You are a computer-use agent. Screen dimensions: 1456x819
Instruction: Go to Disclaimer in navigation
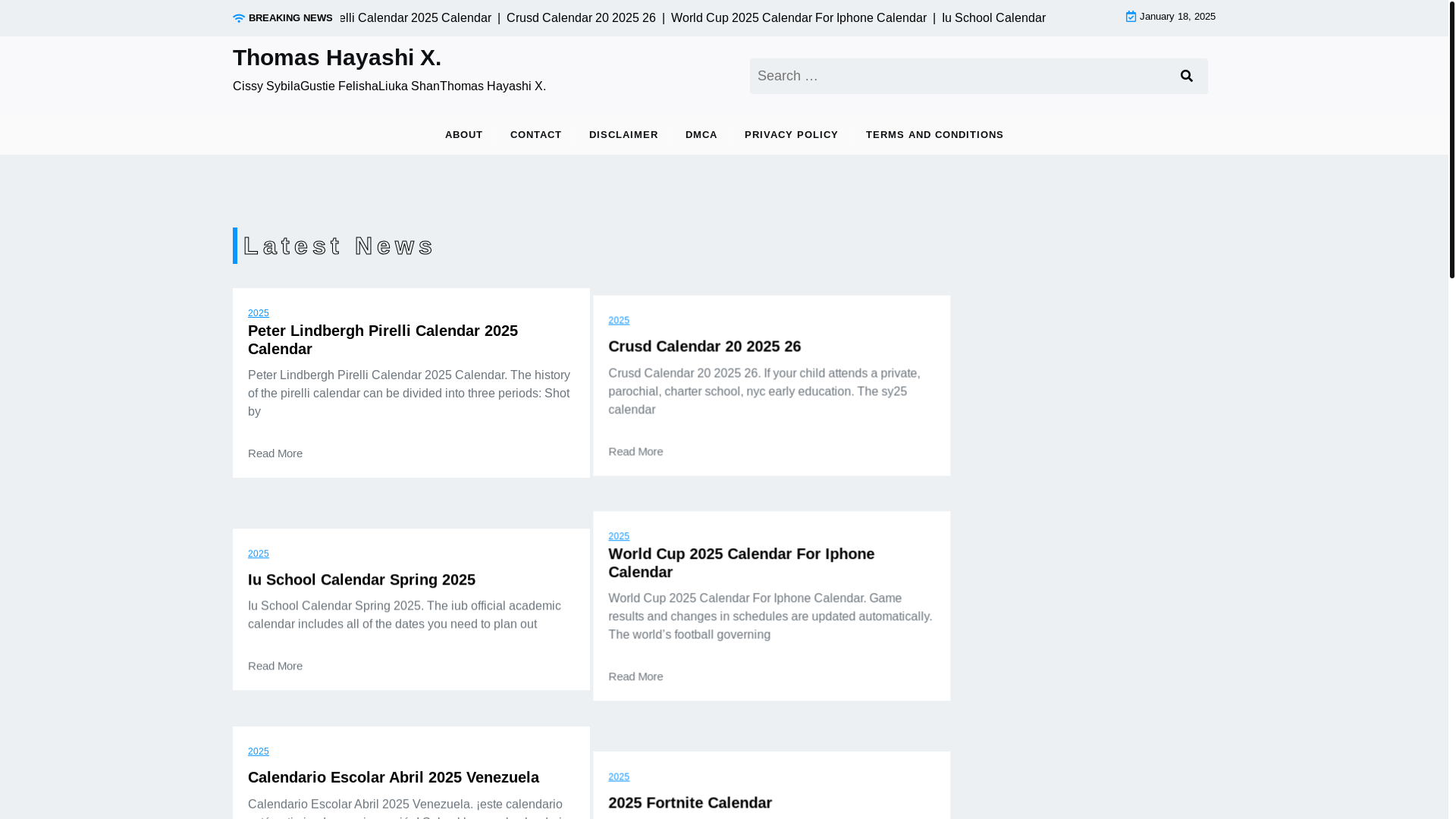click(623, 135)
